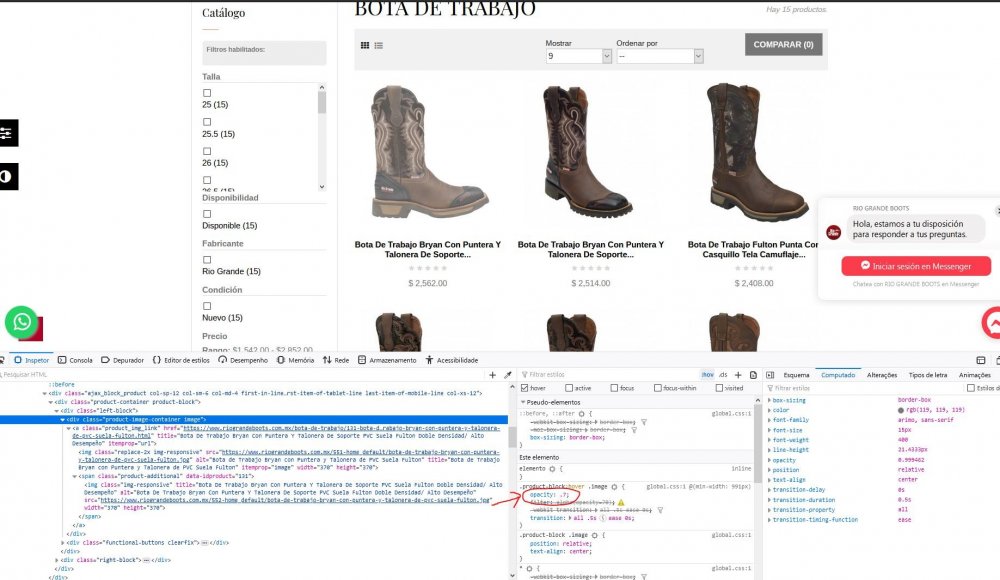Expand the right-block div node
The height and width of the screenshot is (580, 1000).
57,560
